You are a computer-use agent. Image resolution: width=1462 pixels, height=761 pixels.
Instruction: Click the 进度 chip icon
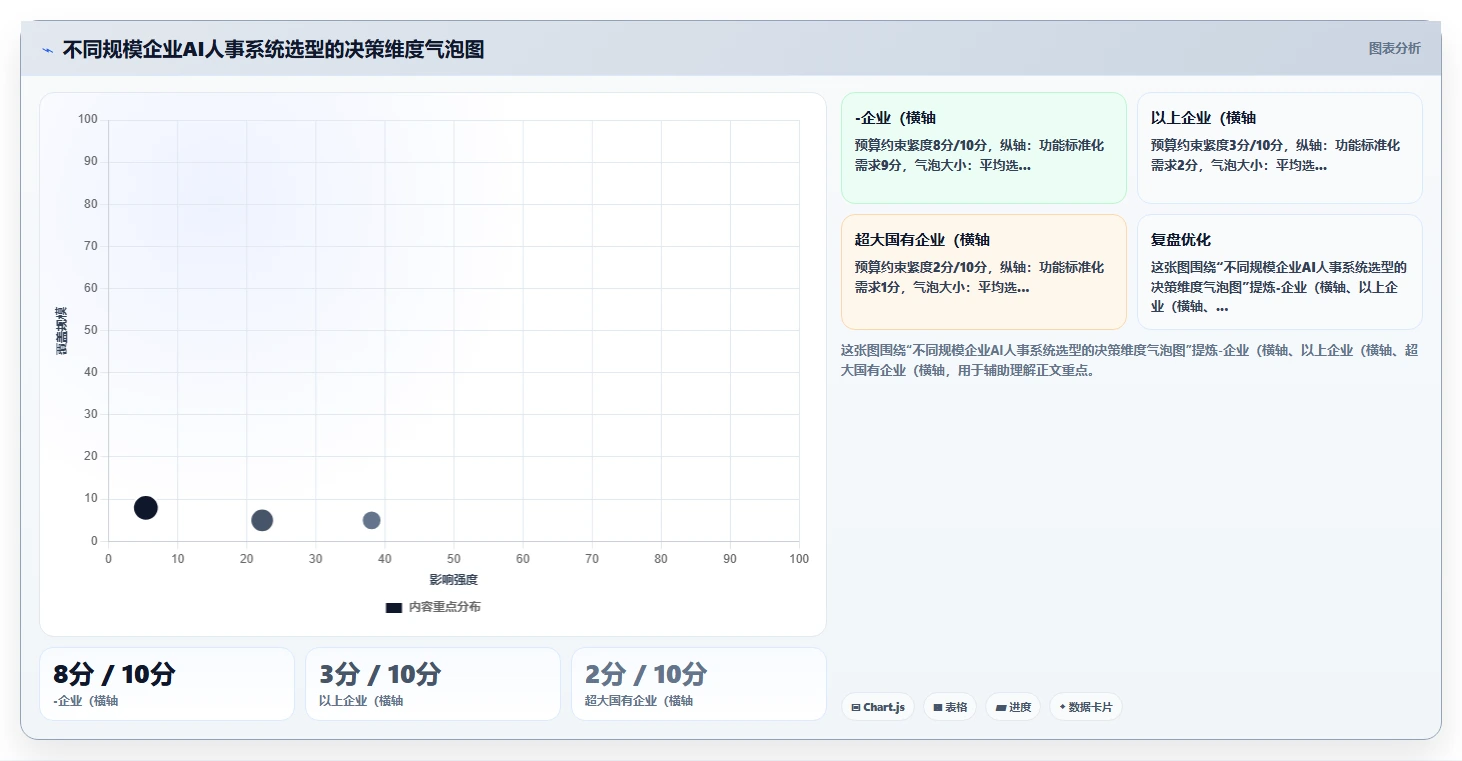[1001, 707]
